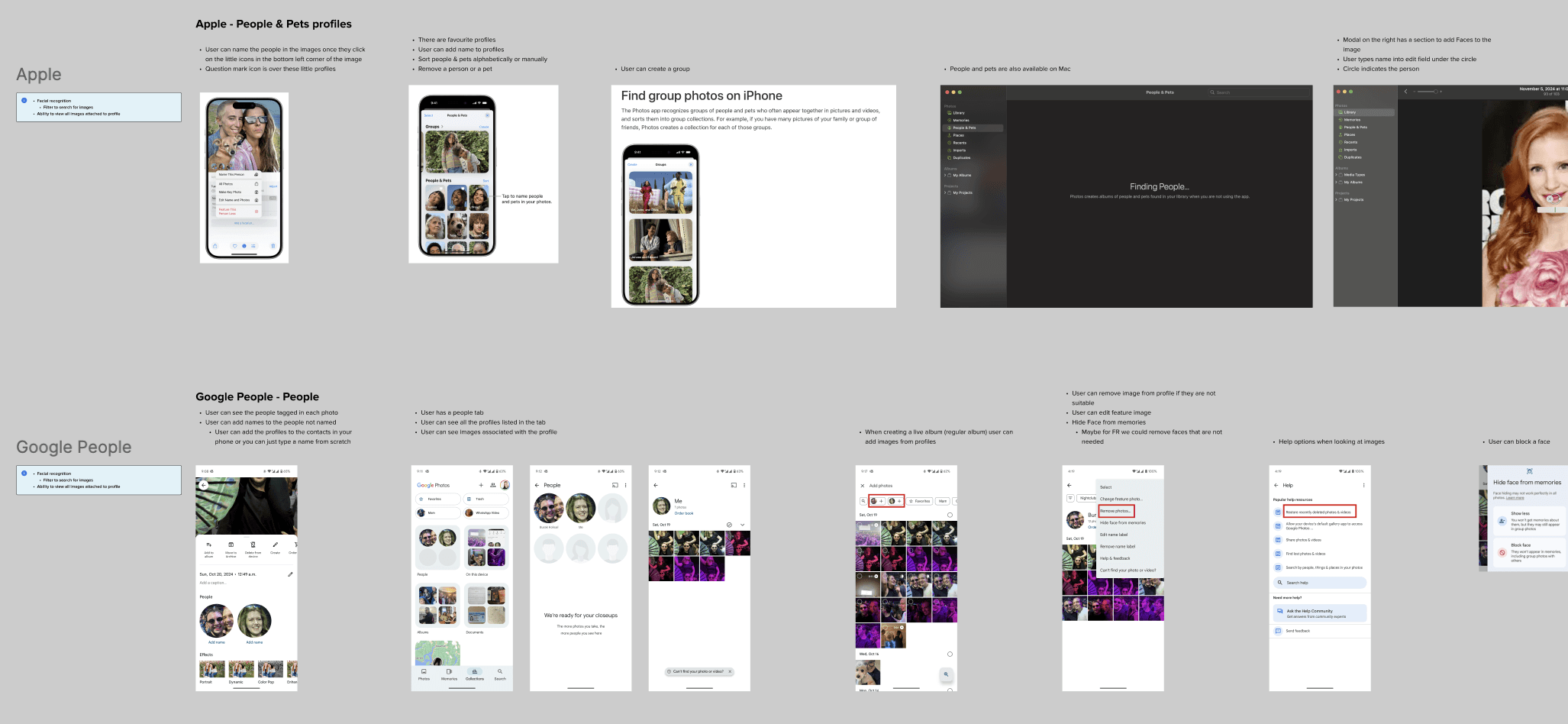Expand Media Types in Mac photo viewer sidebar

1336,175
